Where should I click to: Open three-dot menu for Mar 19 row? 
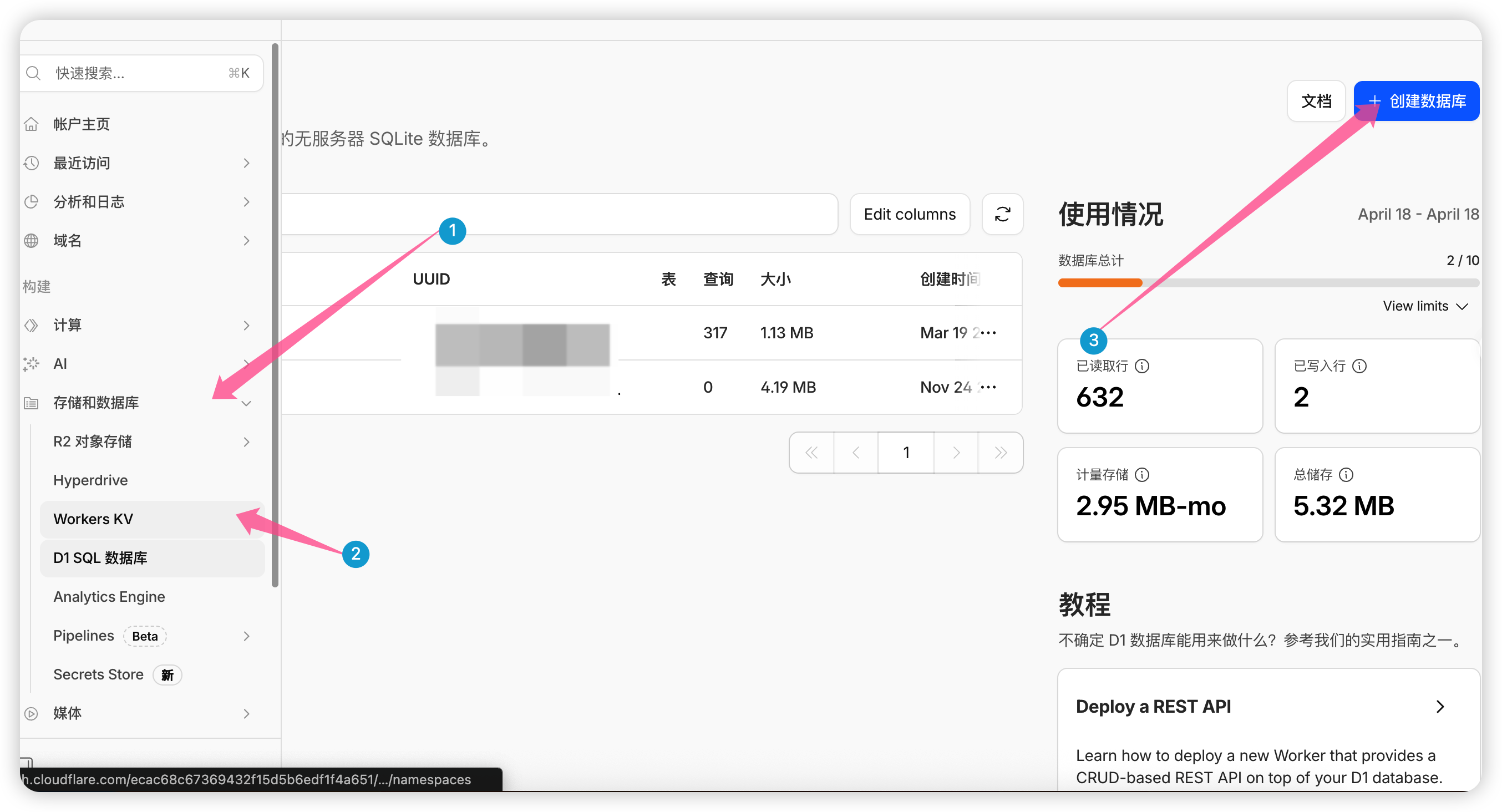click(988, 332)
